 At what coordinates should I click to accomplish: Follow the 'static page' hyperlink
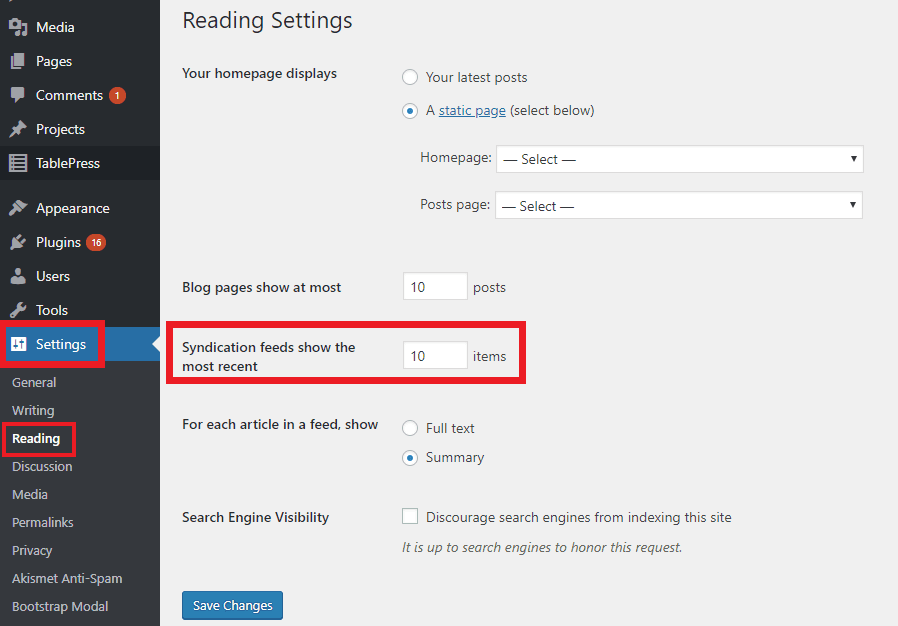(x=472, y=111)
